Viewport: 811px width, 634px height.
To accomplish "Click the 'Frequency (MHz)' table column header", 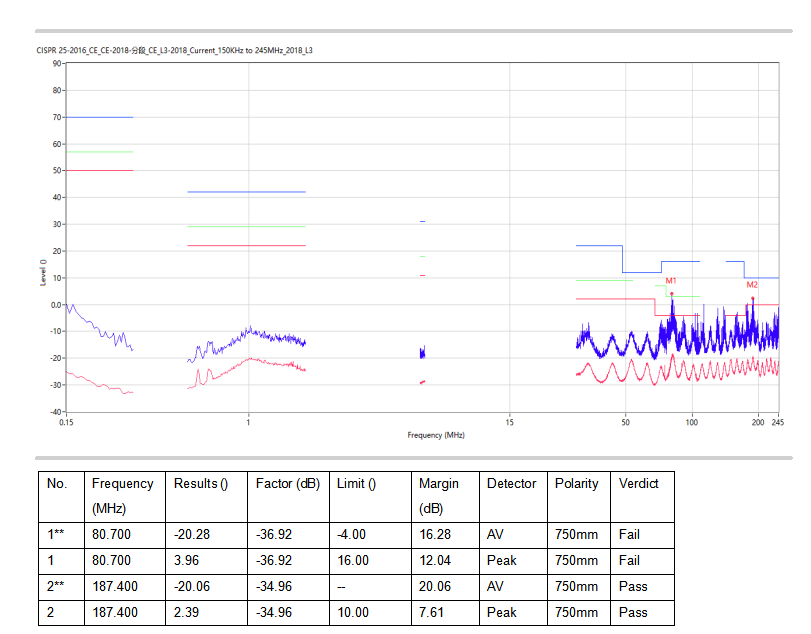I will (123, 496).
